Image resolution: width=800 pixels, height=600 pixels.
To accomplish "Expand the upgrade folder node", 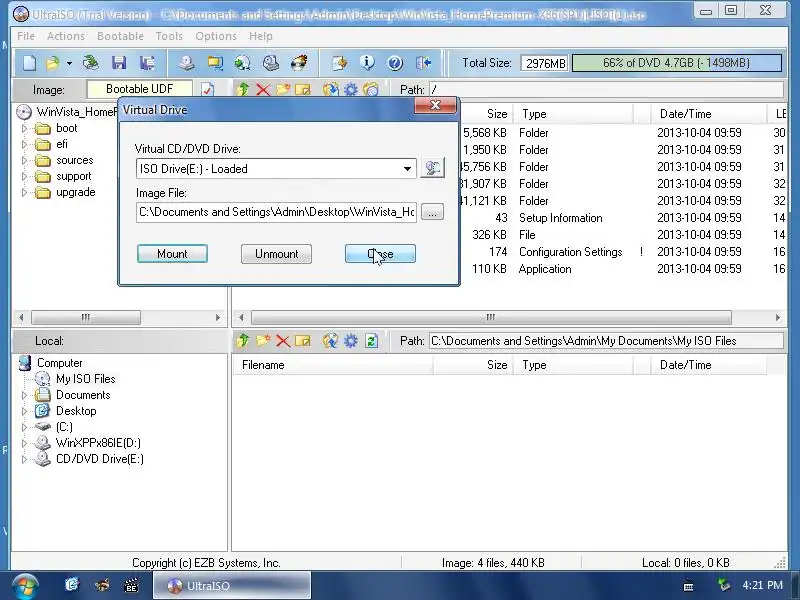I will point(24,192).
